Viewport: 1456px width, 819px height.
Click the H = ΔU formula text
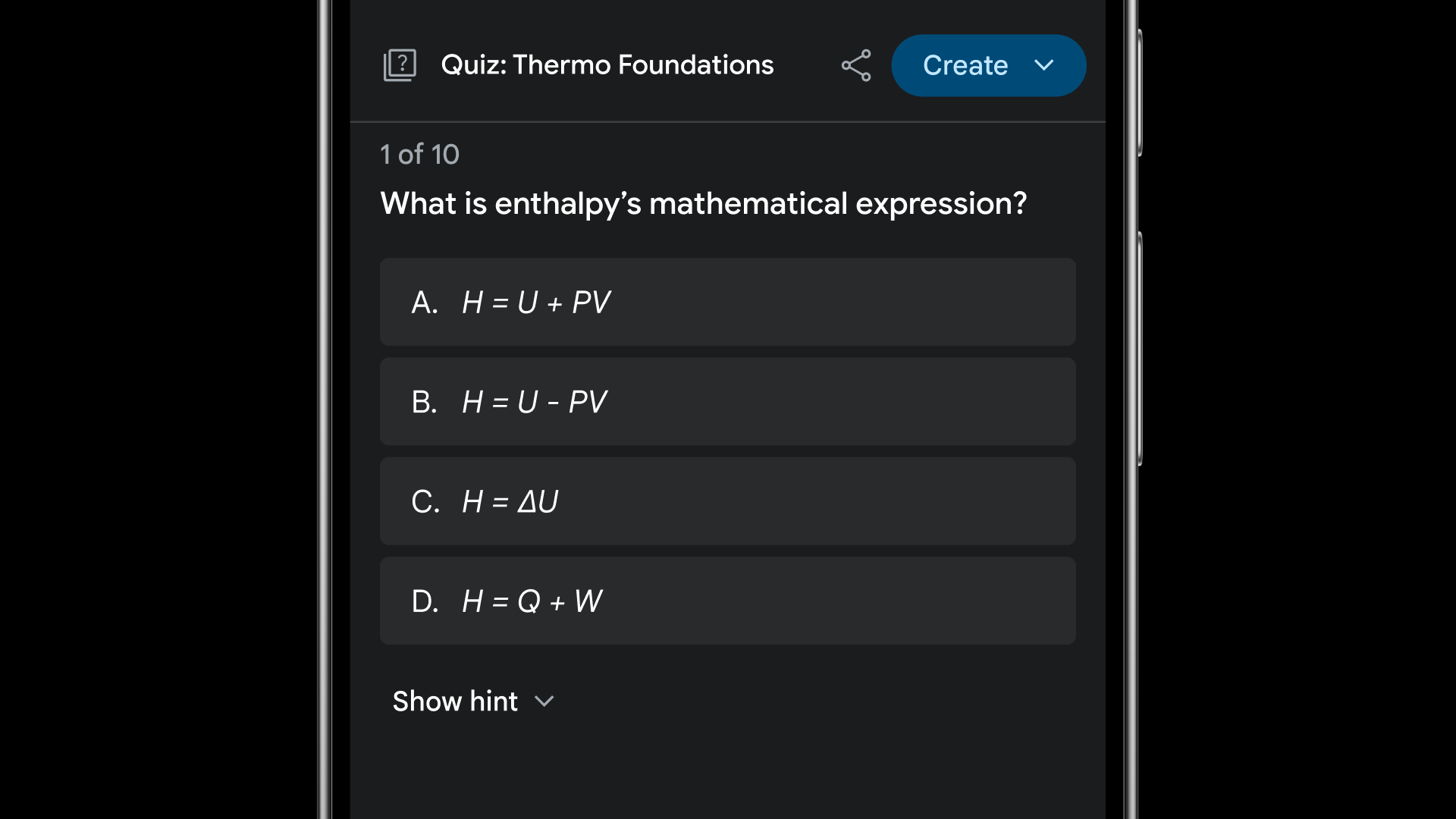pos(510,502)
